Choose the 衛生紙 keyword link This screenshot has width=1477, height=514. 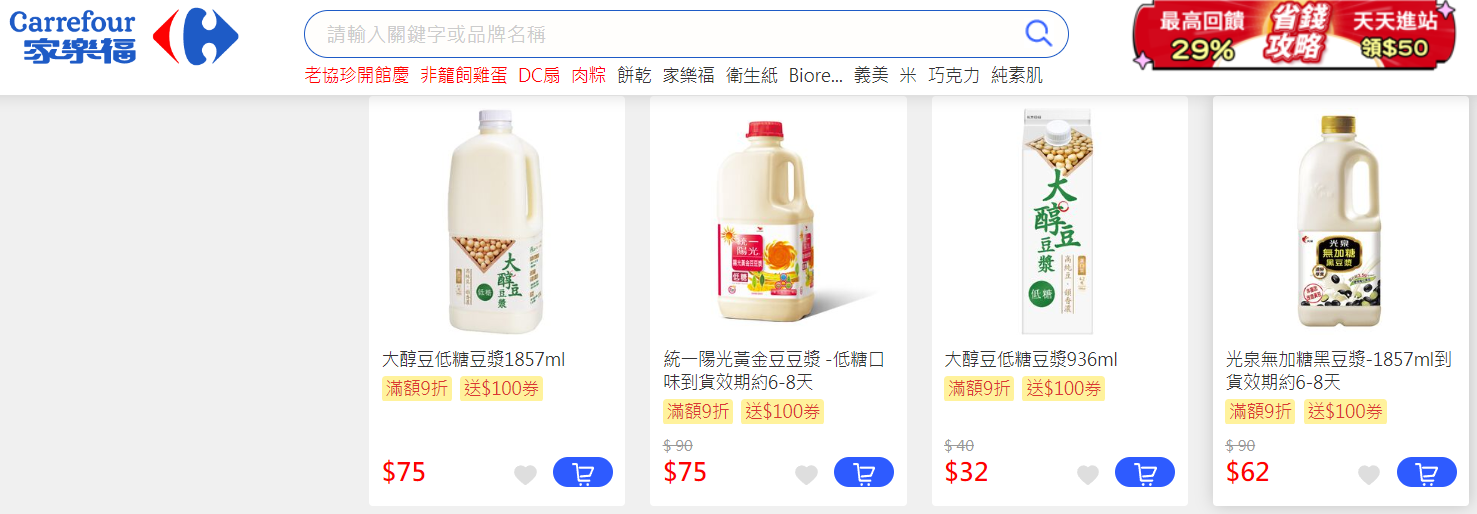coord(751,75)
